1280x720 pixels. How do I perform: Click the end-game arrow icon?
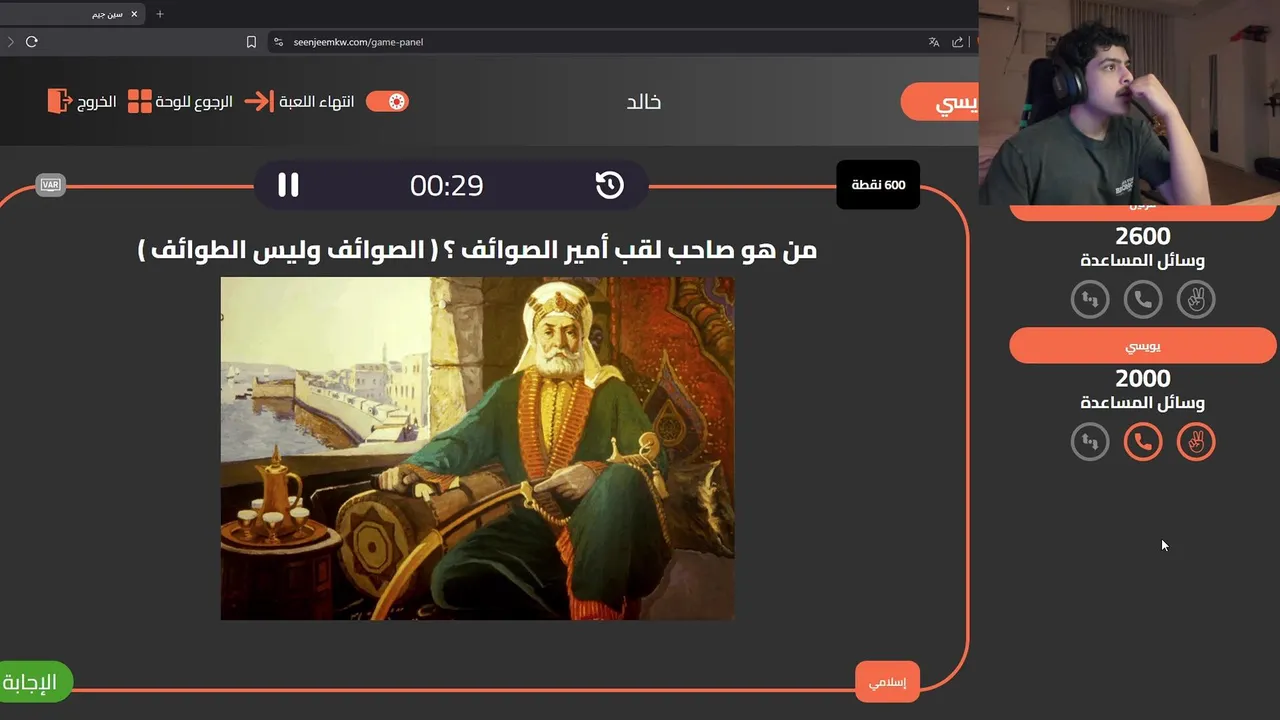pyautogui.click(x=258, y=101)
